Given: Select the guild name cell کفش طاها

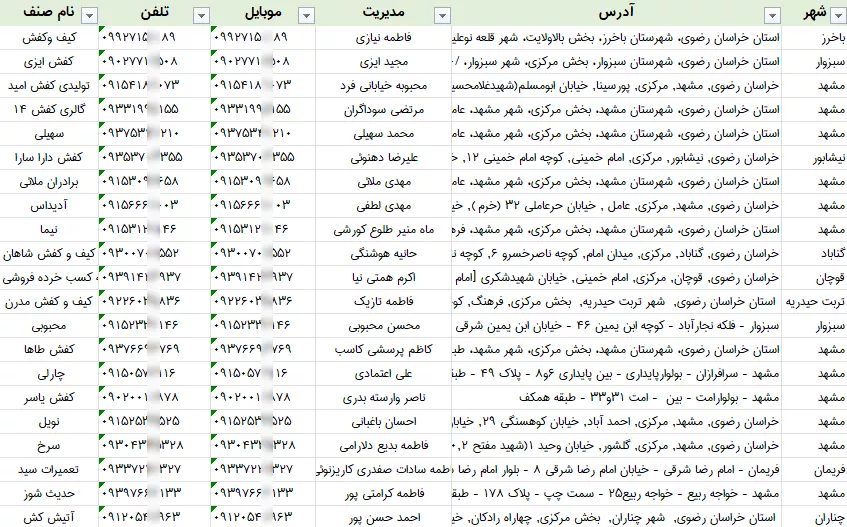Looking at the screenshot, I should (x=49, y=349).
